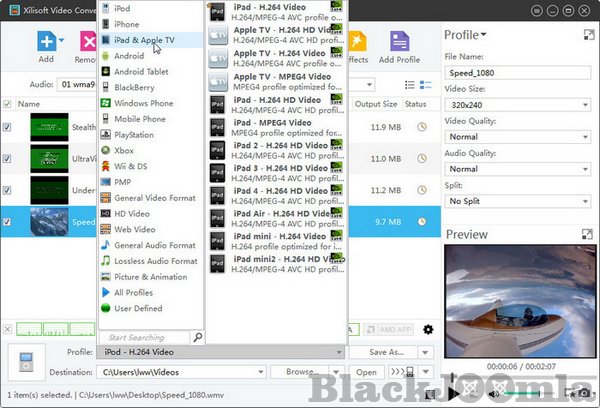This screenshot has width=600, height=408.
Task: Open the settings gear icon
Action: tap(429, 329)
